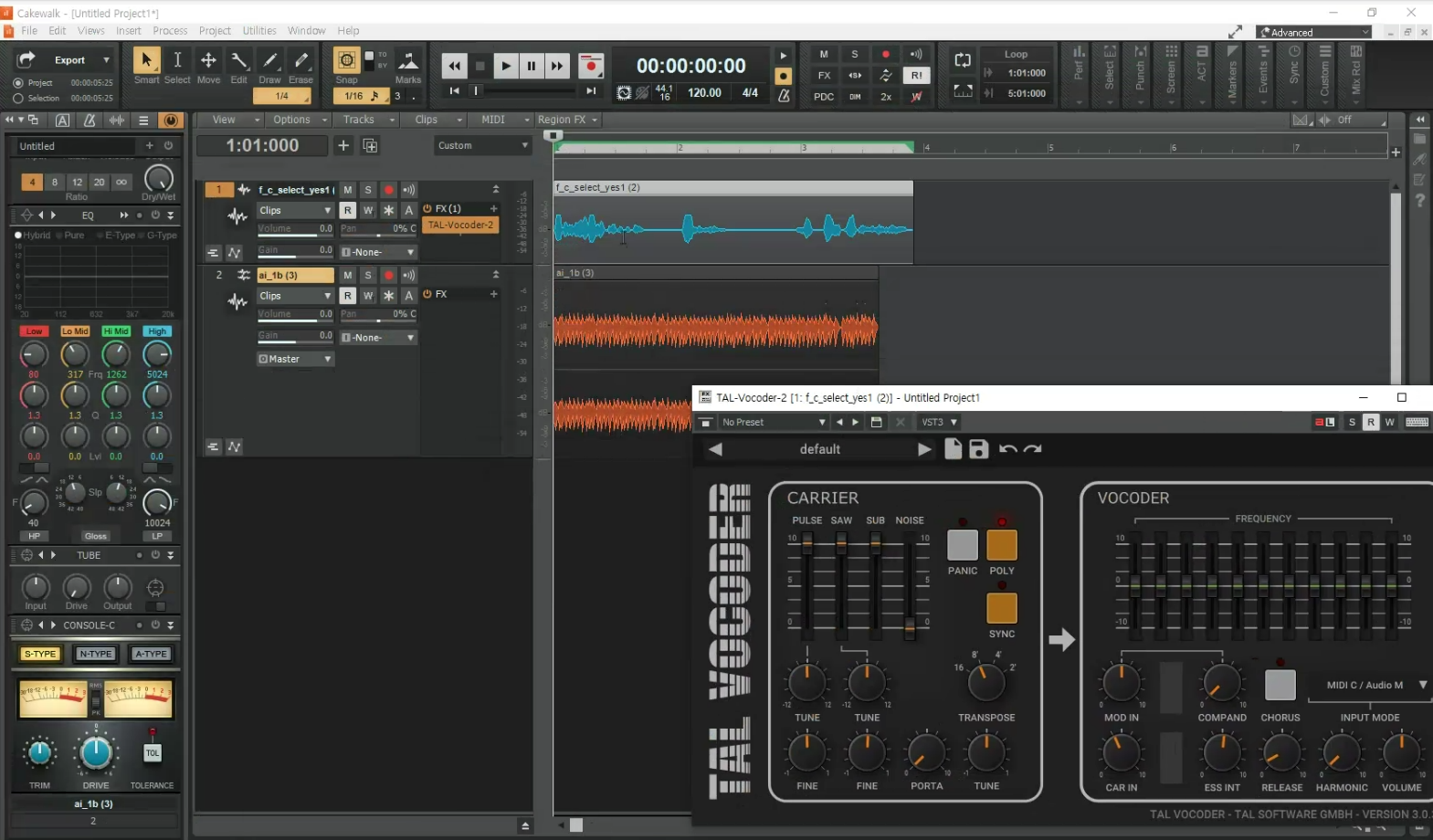Click save icon in TAL-Vocoder preset bar
The width and height of the screenshot is (1433, 840).
pyautogui.click(x=978, y=448)
